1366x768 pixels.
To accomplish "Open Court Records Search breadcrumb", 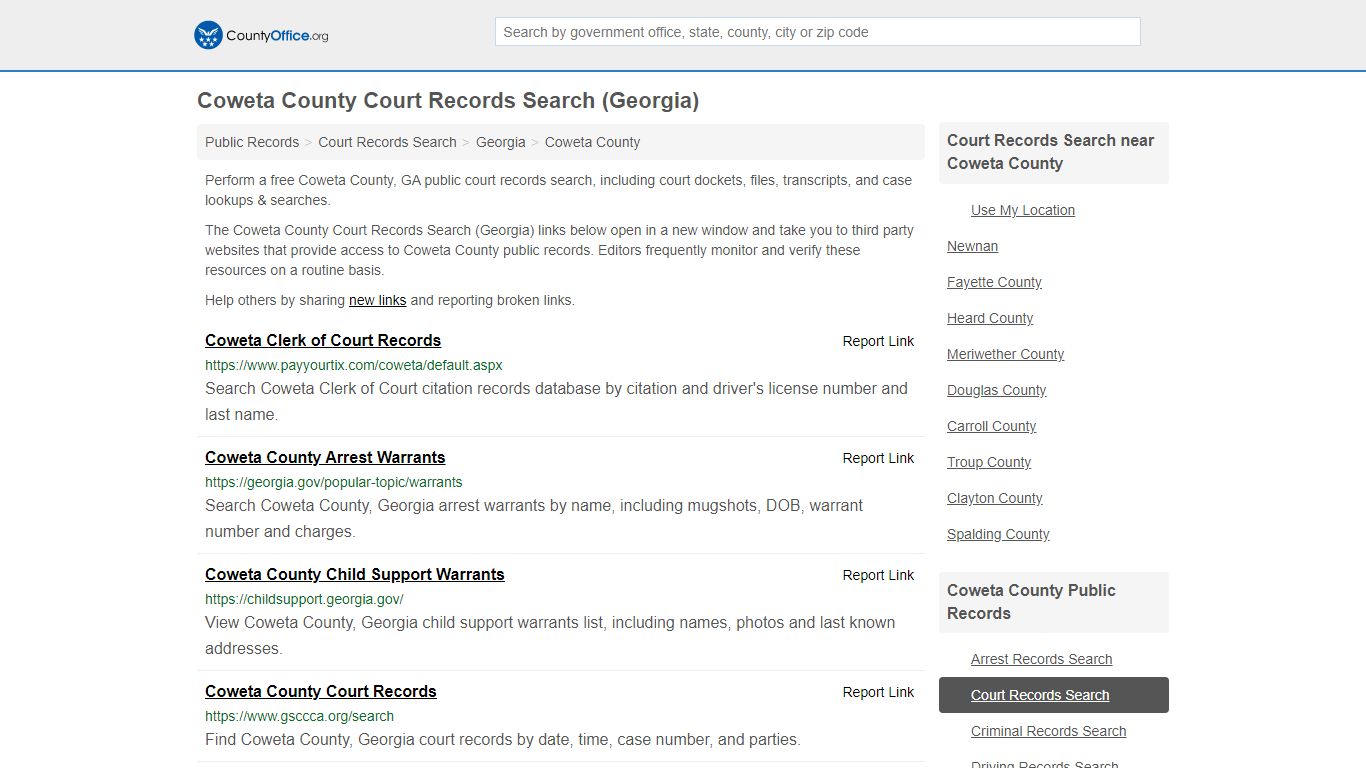I will [x=387, y=142].
